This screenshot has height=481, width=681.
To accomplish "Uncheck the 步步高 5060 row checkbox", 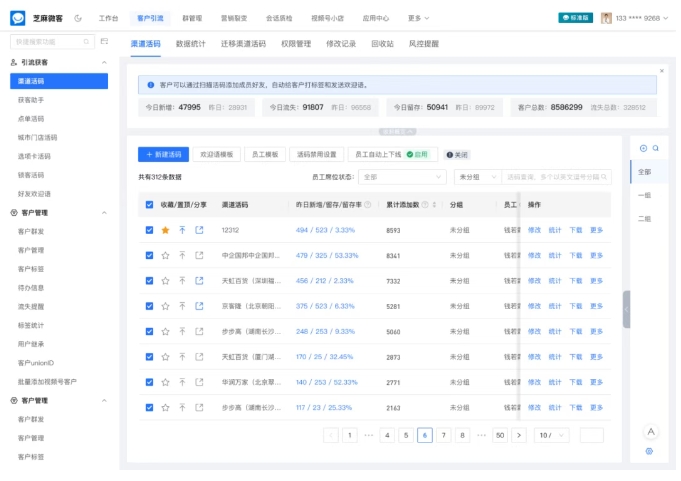I will click(149, 332).
